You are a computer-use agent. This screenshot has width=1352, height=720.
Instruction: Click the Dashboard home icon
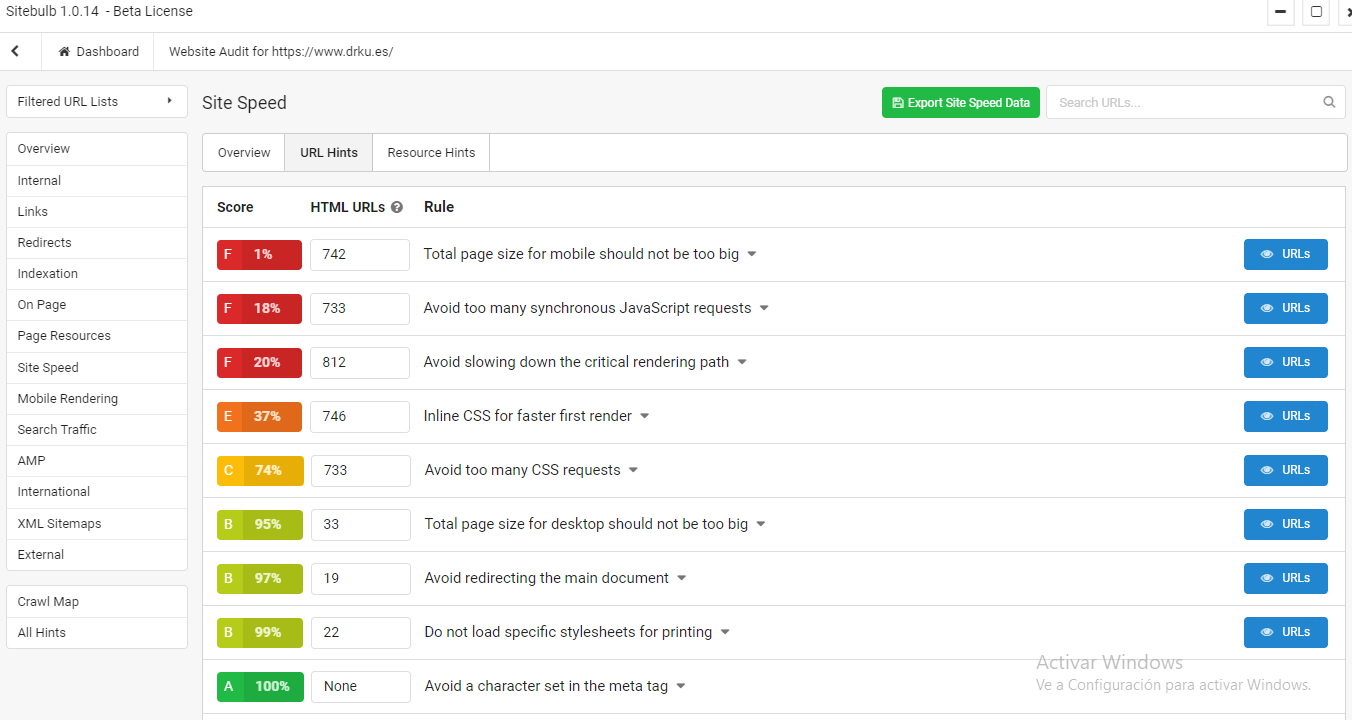(64, 52)
